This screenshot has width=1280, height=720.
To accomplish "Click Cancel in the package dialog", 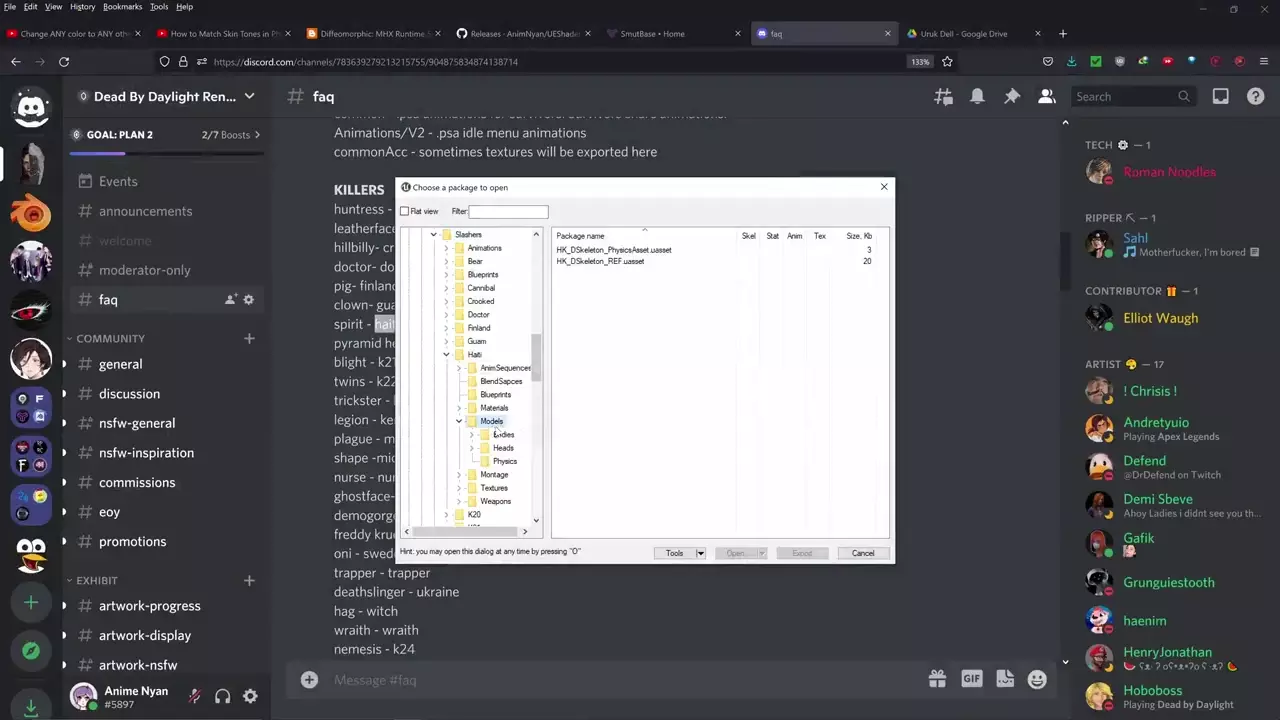I will point(862,553).
